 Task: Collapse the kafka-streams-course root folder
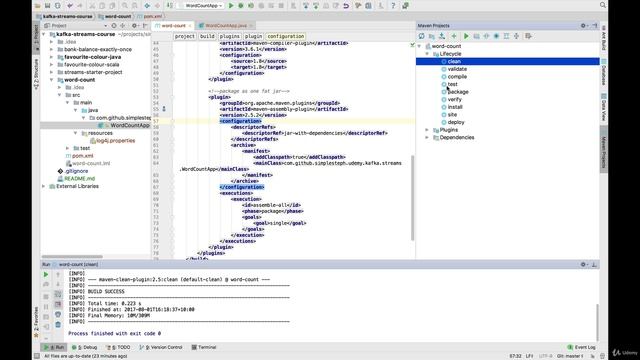[44, 34]
